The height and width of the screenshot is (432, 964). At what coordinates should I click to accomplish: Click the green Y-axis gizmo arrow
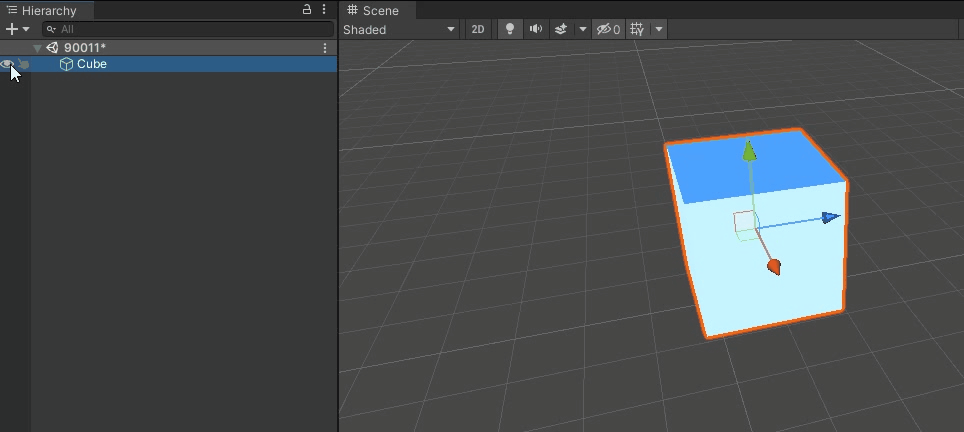coord(749,151)
